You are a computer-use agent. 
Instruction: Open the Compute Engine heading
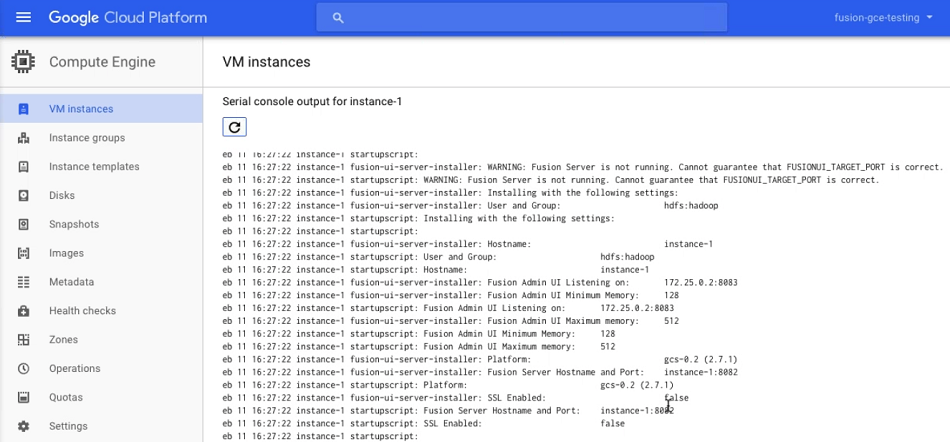[x=102, y=62]
